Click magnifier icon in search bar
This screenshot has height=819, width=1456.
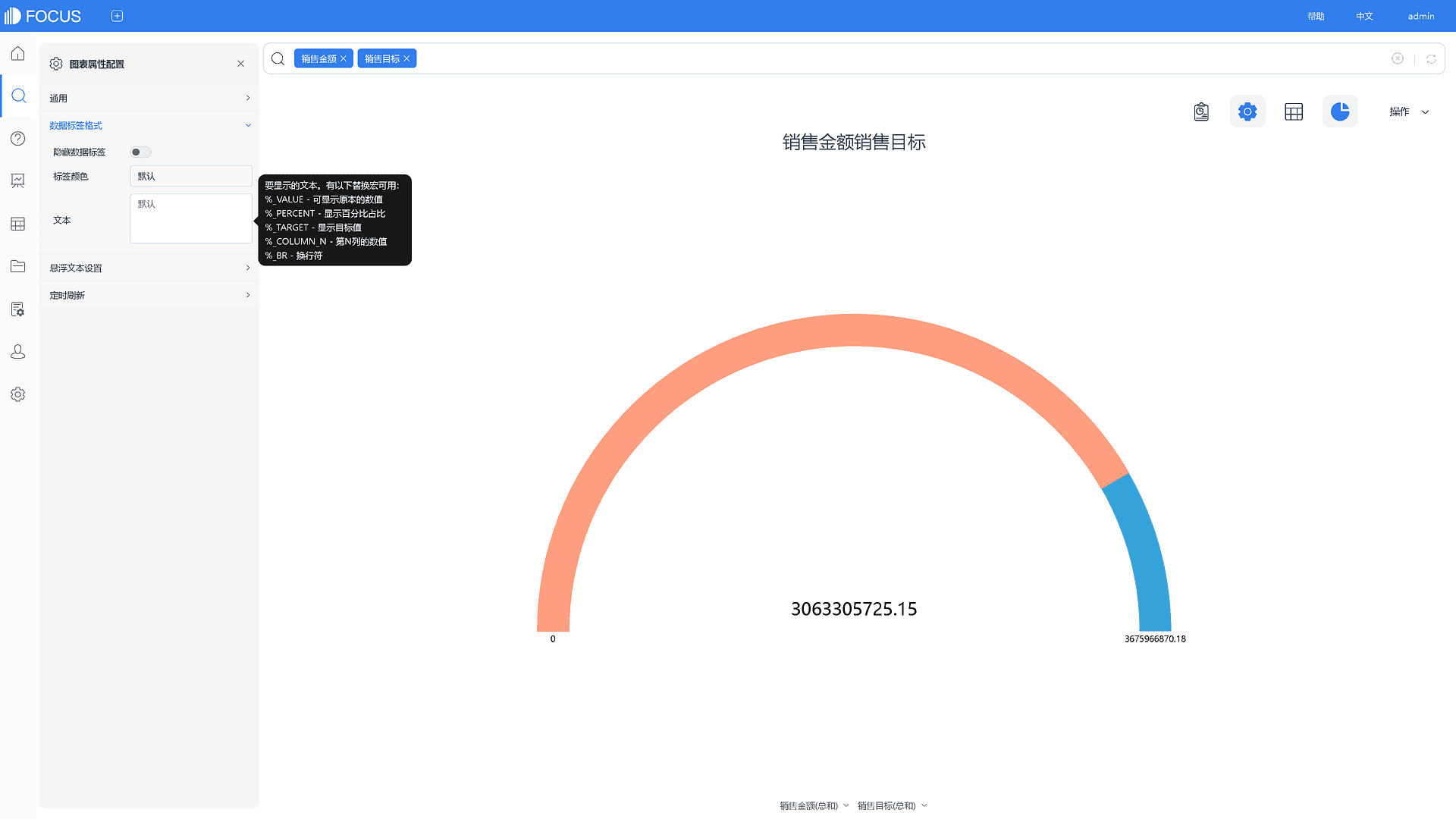click(x=278, y=58)
